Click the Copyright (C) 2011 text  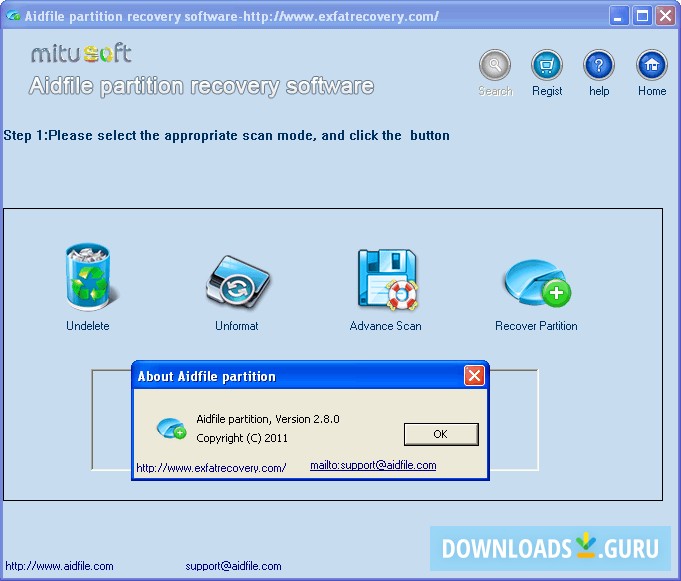(x=242, y=438)
